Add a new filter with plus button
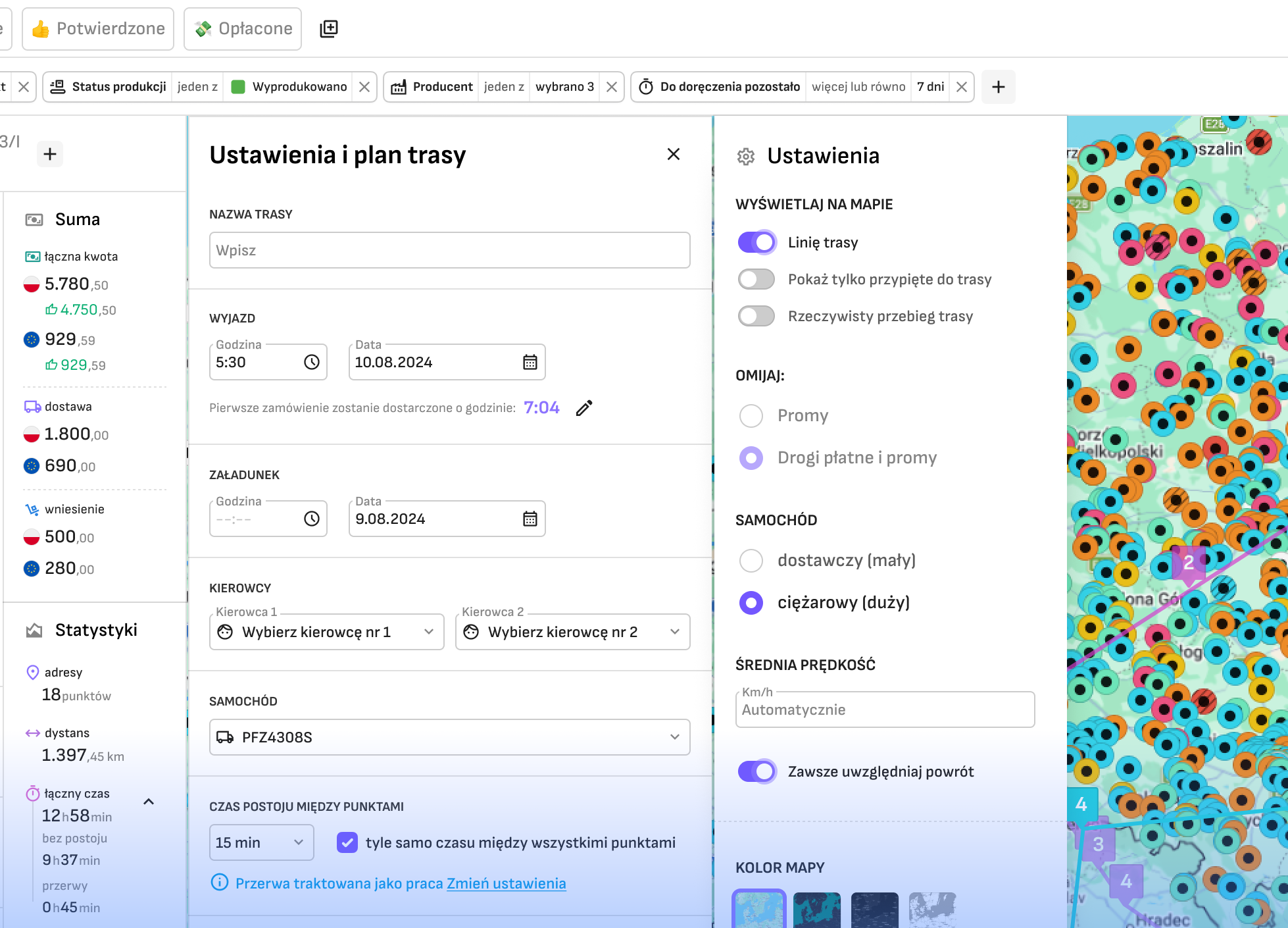Image resolution: width=1288 pixels, height=928 pixels. [x=999, y=87]
